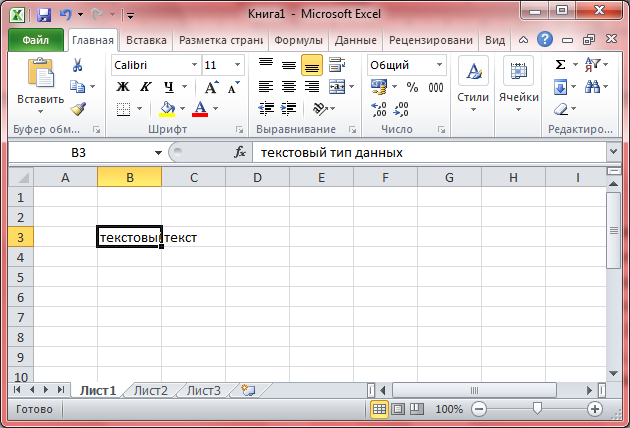
Task: Toggle middle vertical alignment
Action: [288, 65]
